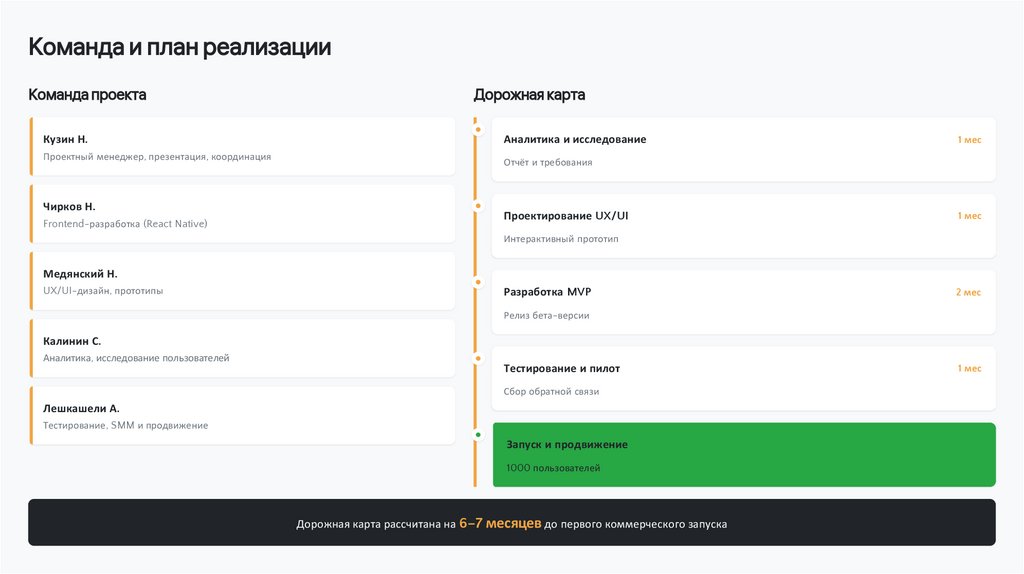Click the heading "Команда и план реализации"
This screenshot has width=1024, height=574.
[180, 47]
